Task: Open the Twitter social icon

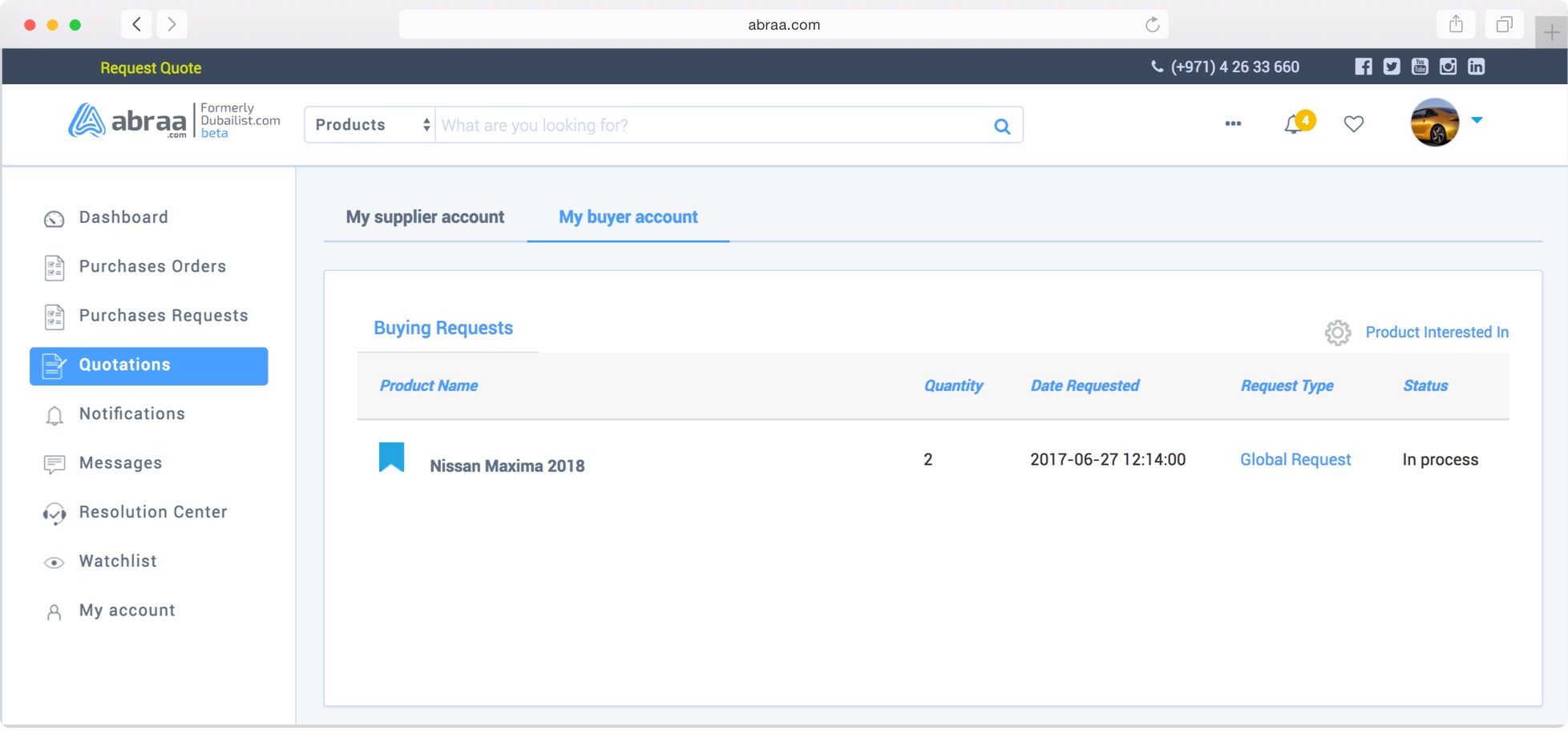Action: coord(1392,67)
